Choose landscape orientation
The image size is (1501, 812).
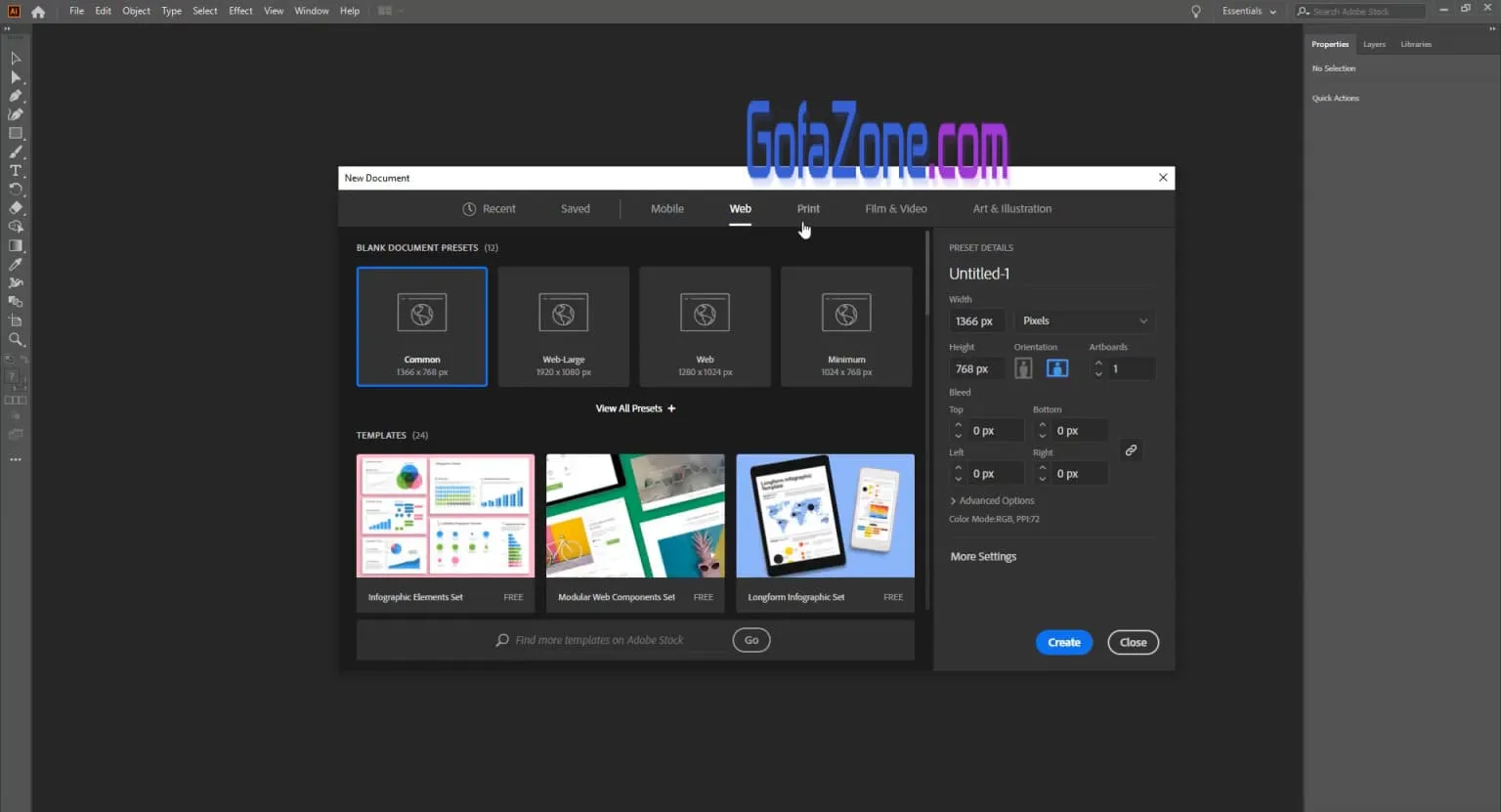(1057, 368)
